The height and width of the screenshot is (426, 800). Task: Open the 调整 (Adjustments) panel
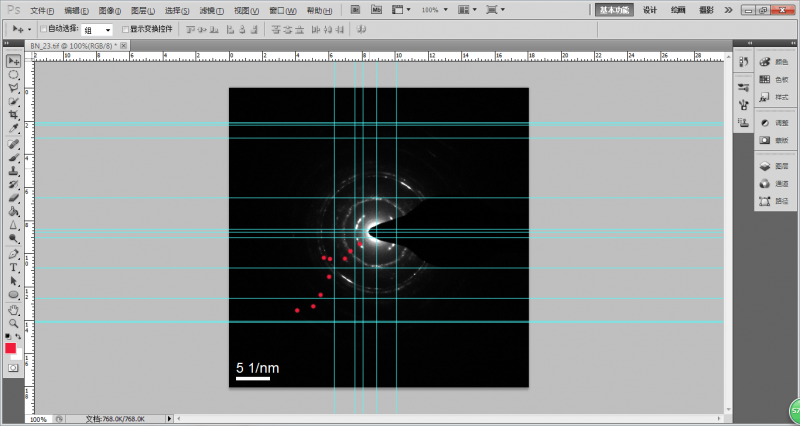pyautogui.click(x=774, y=122)
